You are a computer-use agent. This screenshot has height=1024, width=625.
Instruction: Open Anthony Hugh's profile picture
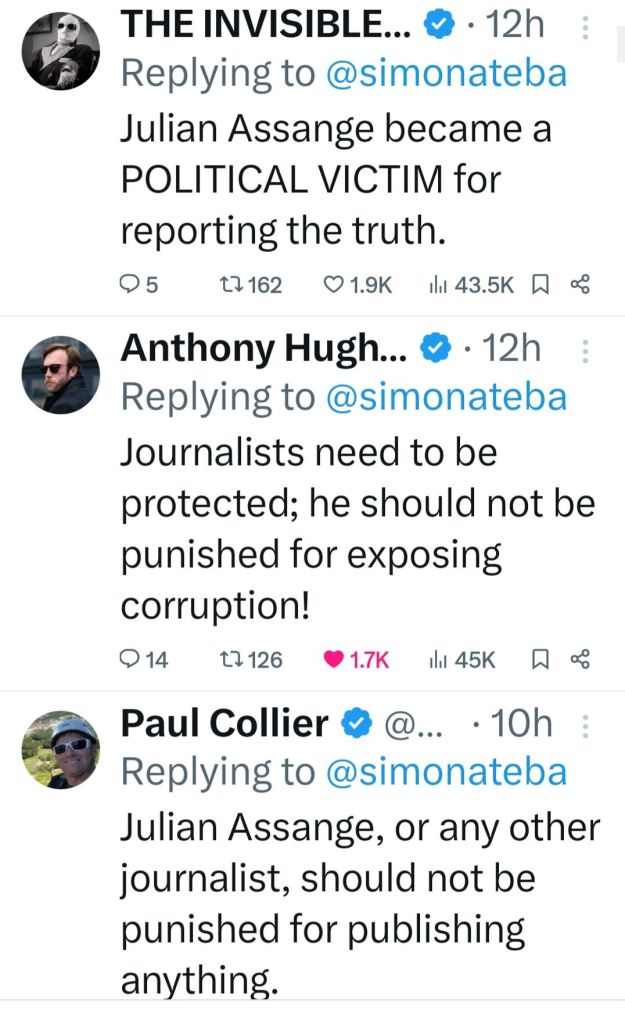pos(61,375)
